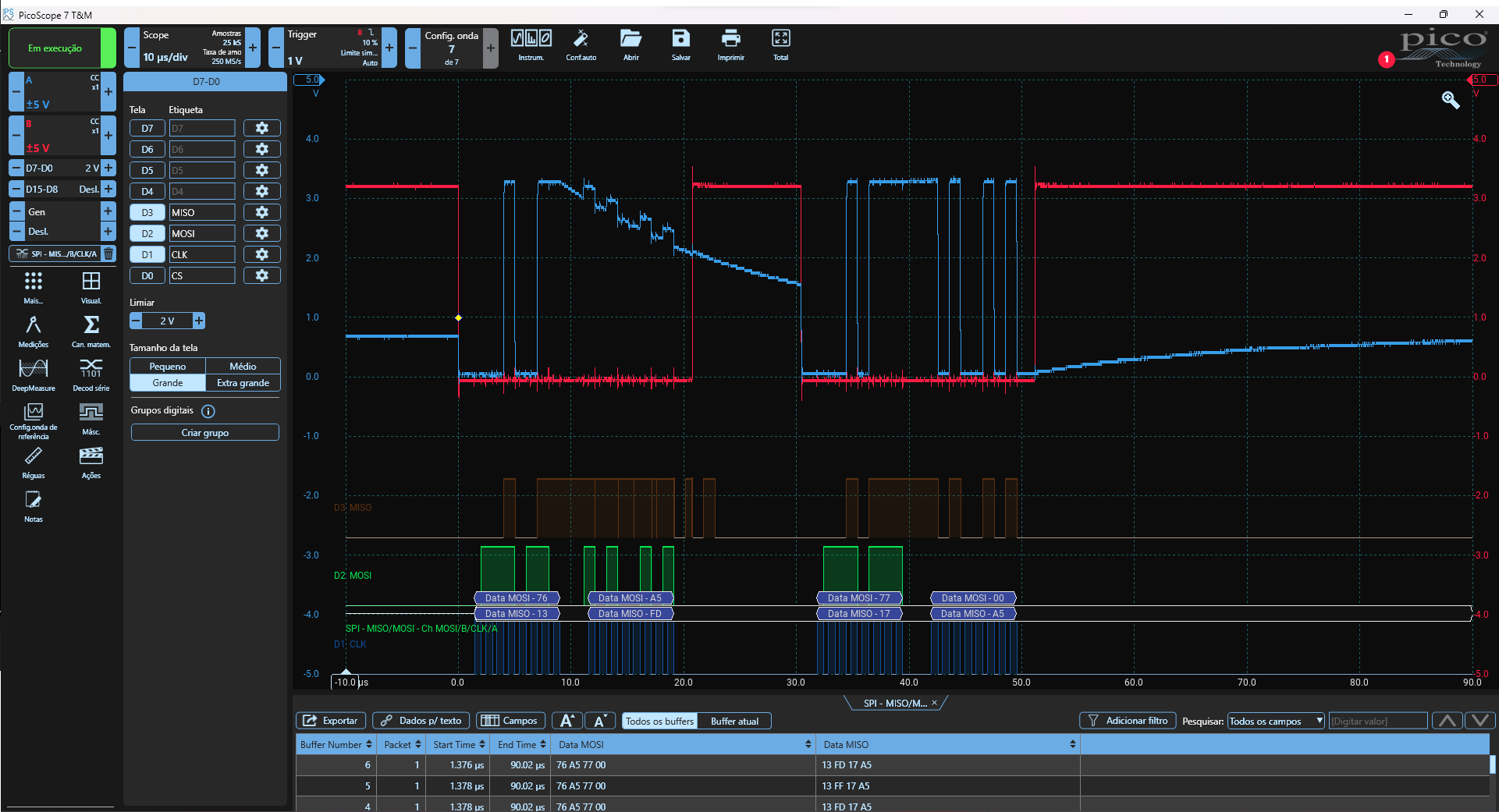The image size is (1499, 812).
Task: Click Dados p/ texto button
Action: coord(421,721)
